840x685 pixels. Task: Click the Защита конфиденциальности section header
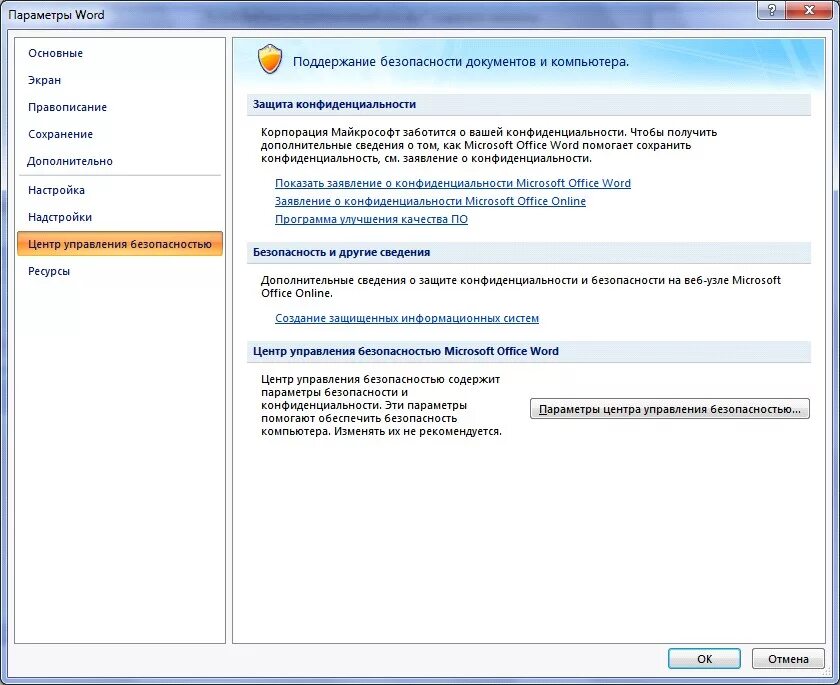529,104
